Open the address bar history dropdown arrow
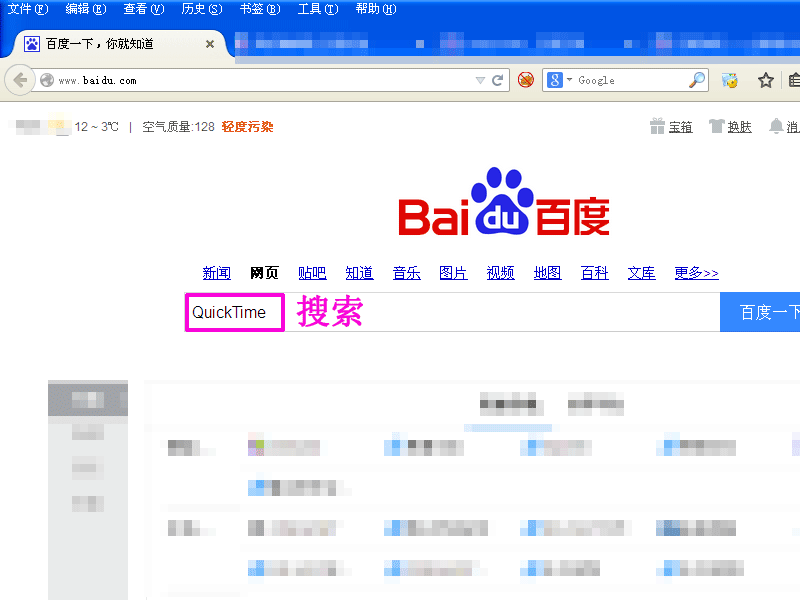Screen dimensions: 800x600 [x=480, y=81]
